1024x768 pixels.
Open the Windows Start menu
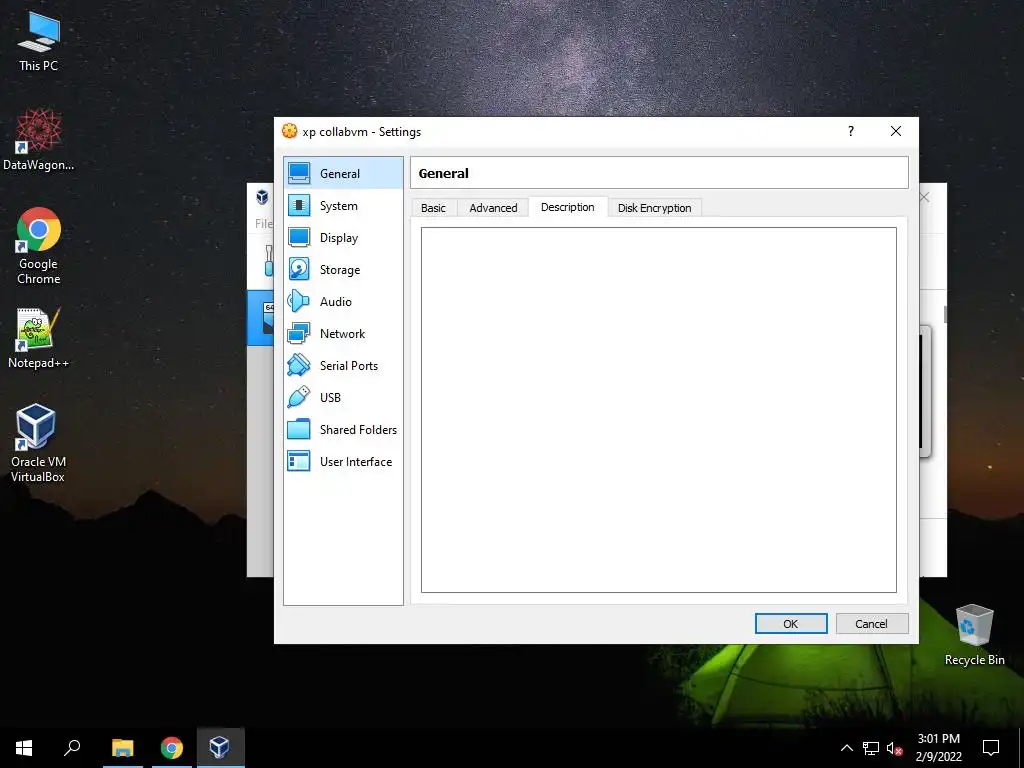24,748
